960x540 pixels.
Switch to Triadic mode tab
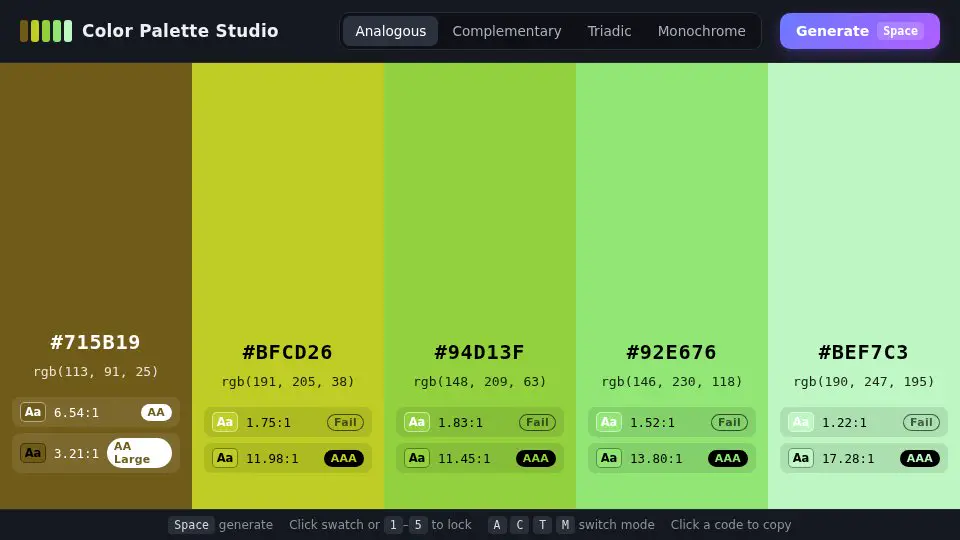pos(609,31)
